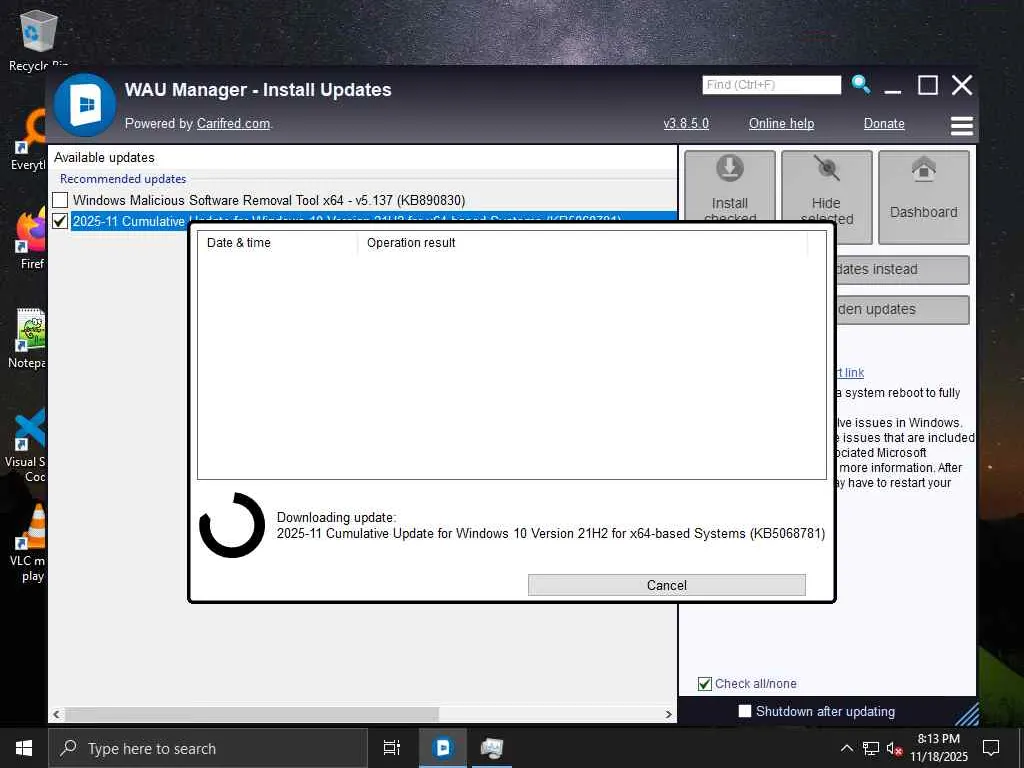
Task: Click the Available updates heading
Action: point(104,157)
